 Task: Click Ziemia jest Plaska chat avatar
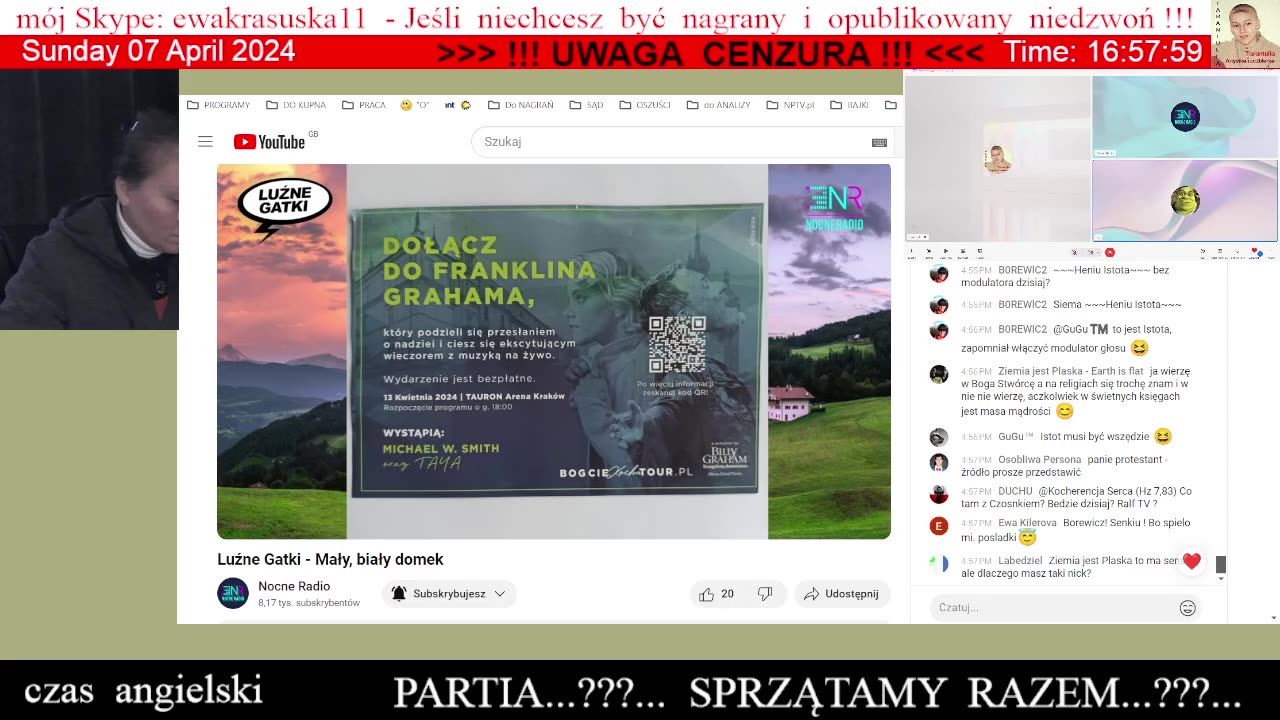[x=938, y=374]
